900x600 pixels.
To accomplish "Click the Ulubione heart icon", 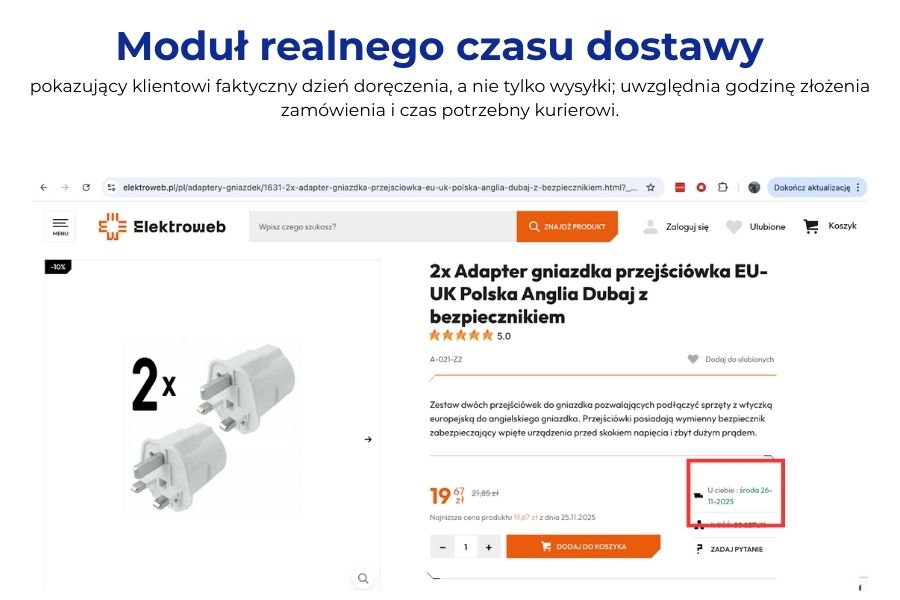I will point(734,227).
